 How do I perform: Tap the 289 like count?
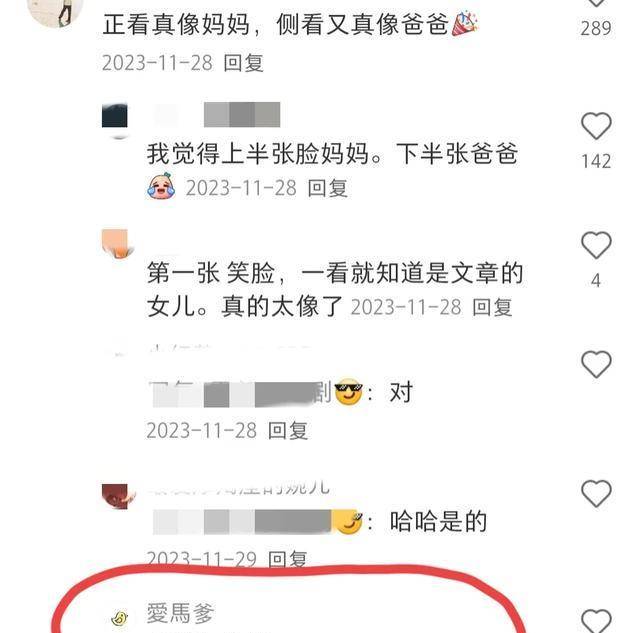[x=596, y=29]
